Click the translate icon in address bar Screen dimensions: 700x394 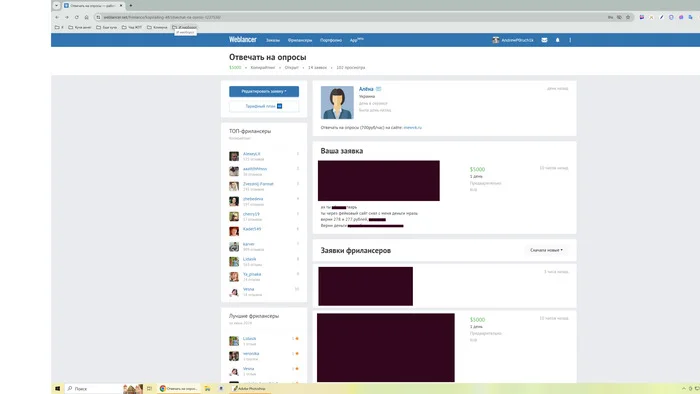(x=610, y=17)
